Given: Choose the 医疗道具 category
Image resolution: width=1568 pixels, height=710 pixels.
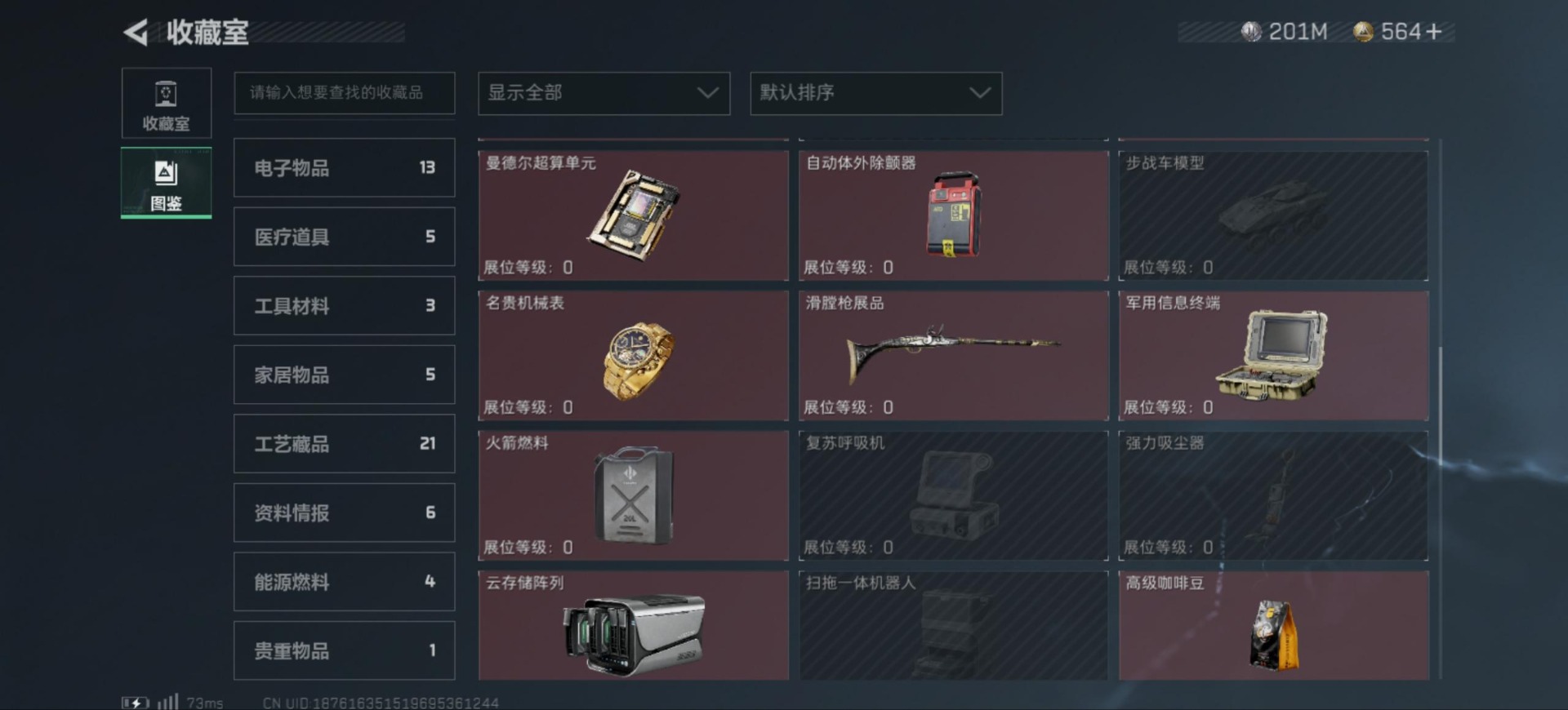Looking at the screenshot, I should (344, 237).
